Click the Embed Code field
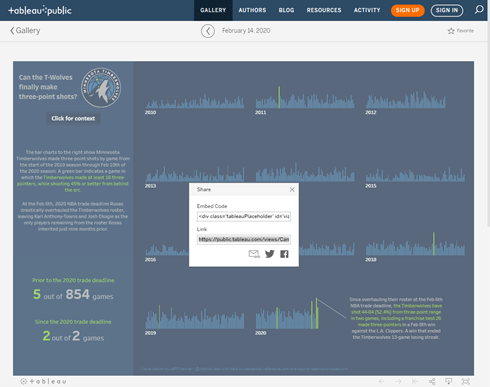The height and width of the screenshot is (387, 490). click(244, 216)
